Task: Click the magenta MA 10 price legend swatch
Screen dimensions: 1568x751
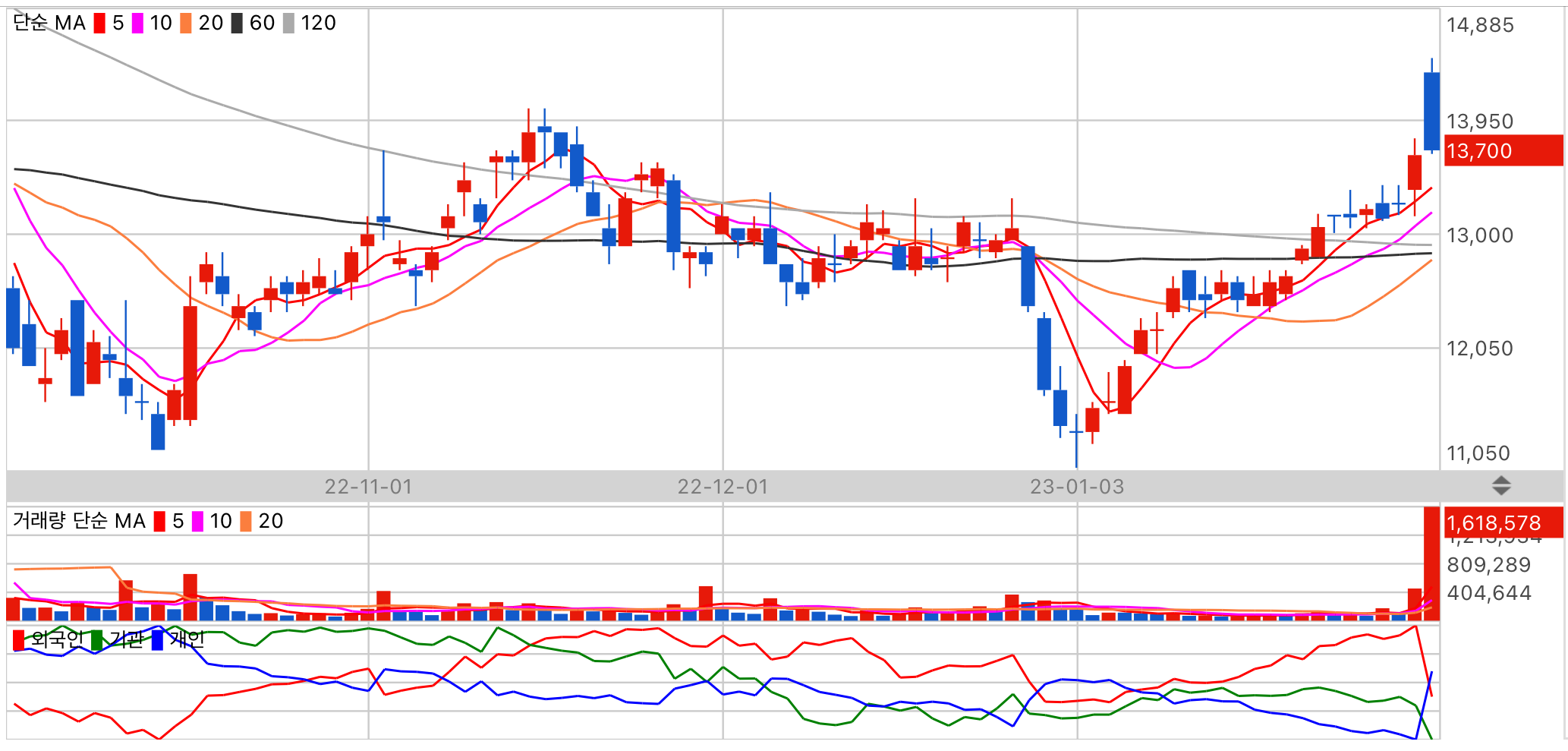Action: (x=137, y=24)
